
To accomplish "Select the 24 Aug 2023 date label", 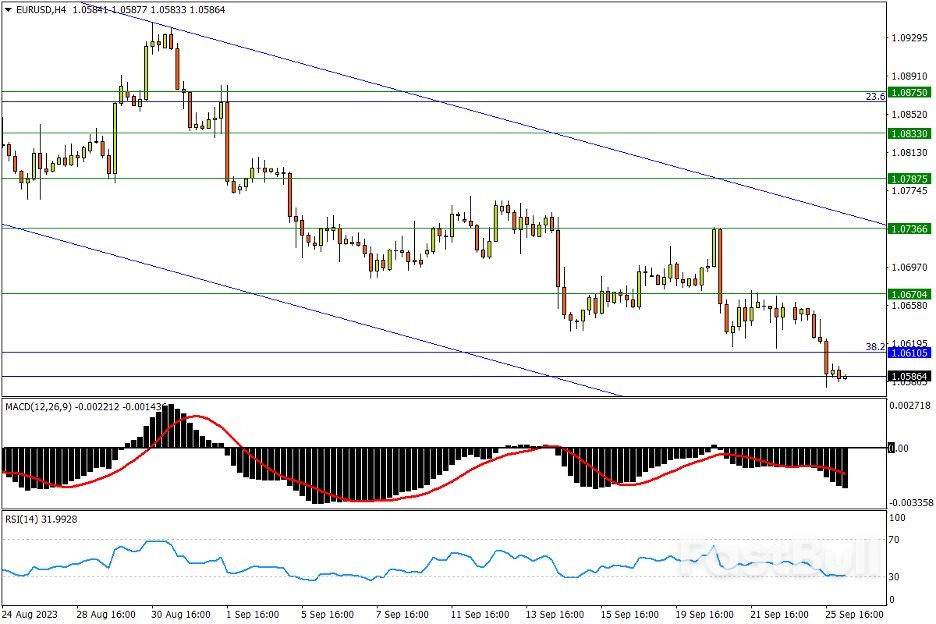I will [x=32, y=613].
